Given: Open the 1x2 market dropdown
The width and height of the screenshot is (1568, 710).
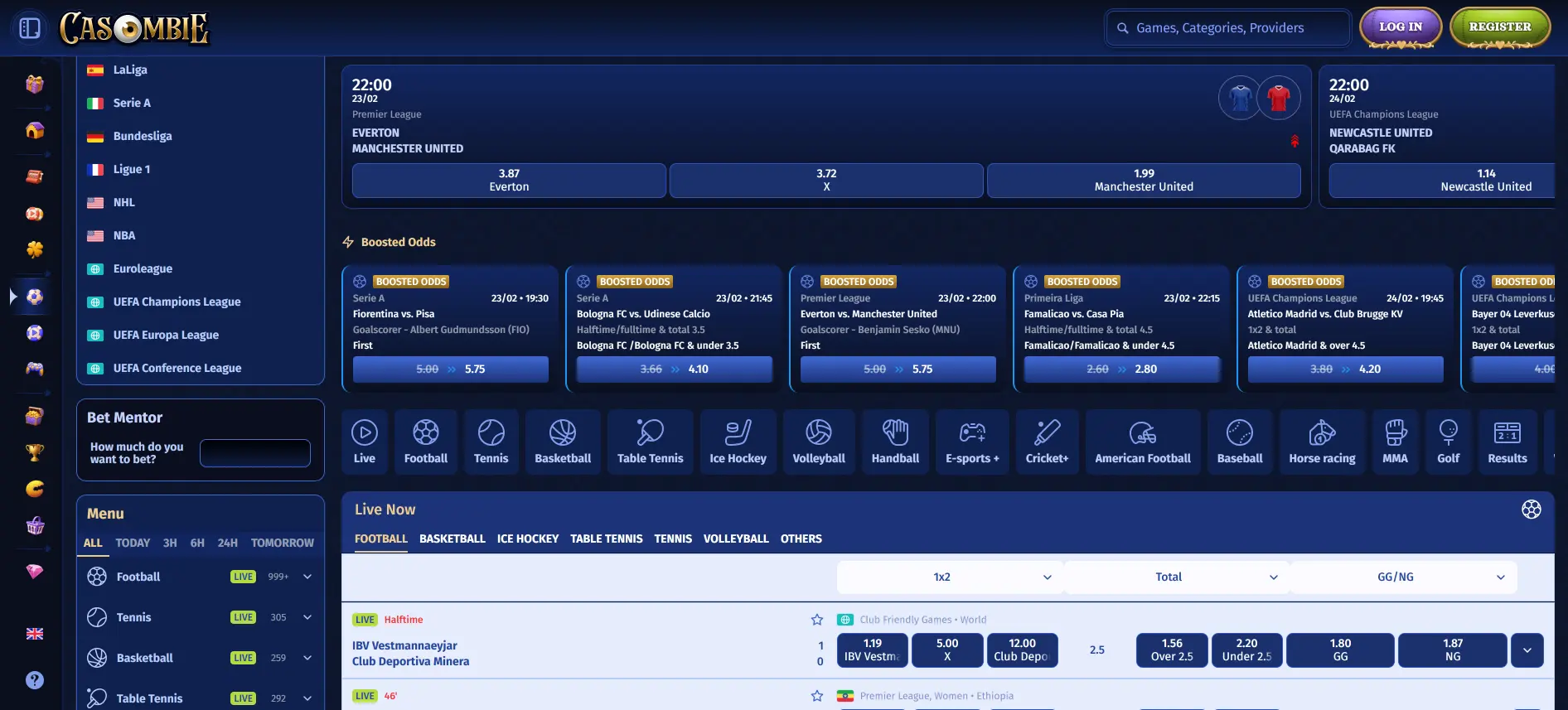Looking at the screenshot, I should pyautogui.click(x=950, y=577).
